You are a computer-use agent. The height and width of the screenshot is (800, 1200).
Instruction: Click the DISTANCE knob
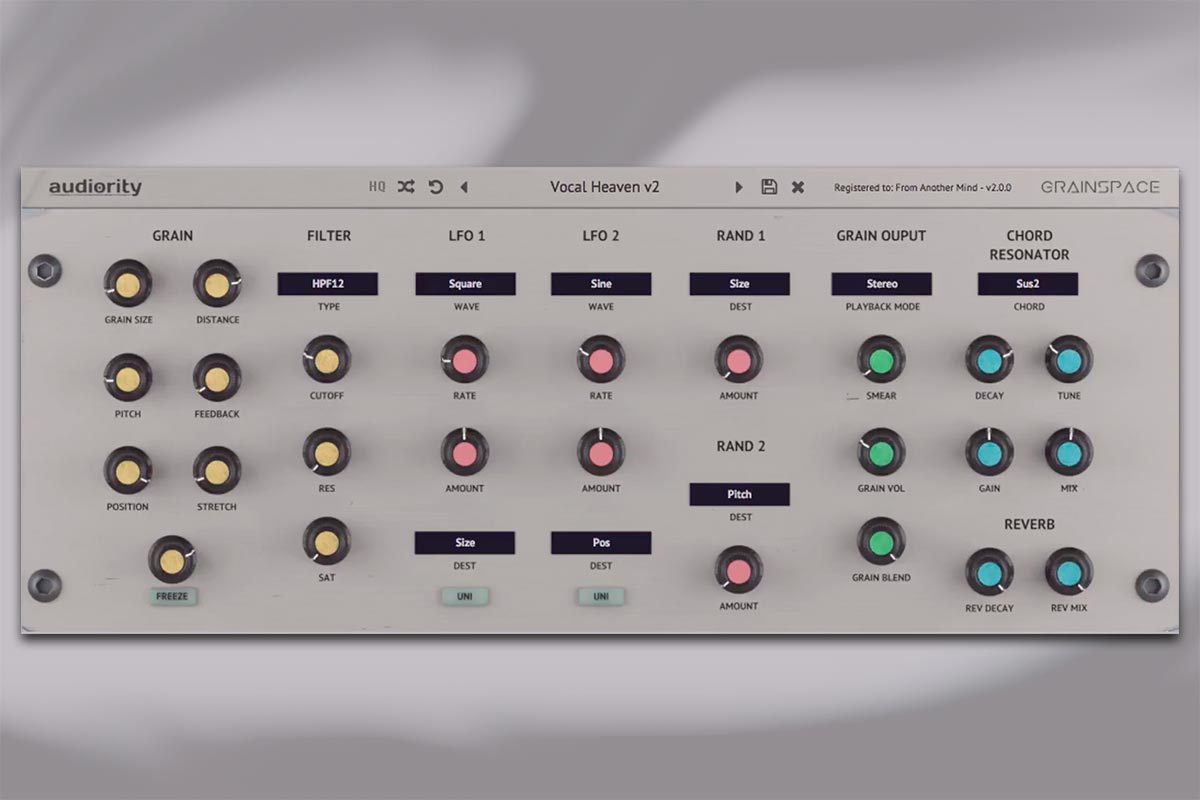[217, 285]
